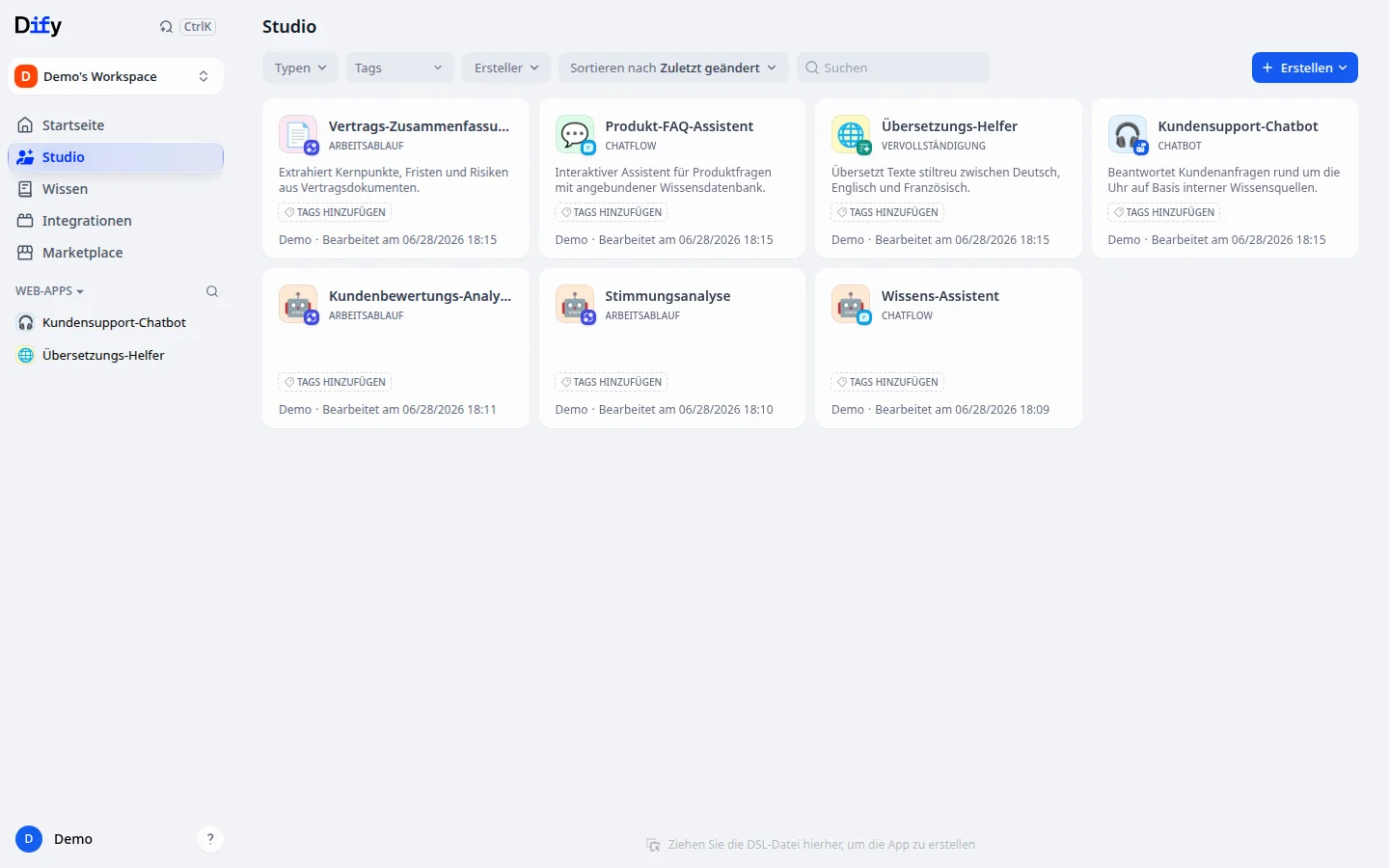The height and width of the screenshot is (868, 1389).
Task: Select the Studio sidebar item
Action: [x=116, y=157]
